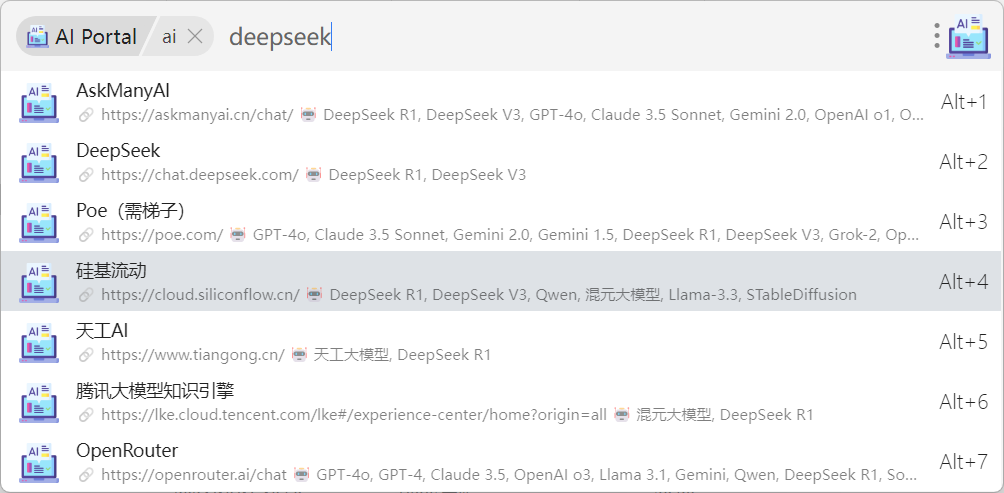Click the AI Portal icon beside AskManyAI

click(x=39, y=102)
